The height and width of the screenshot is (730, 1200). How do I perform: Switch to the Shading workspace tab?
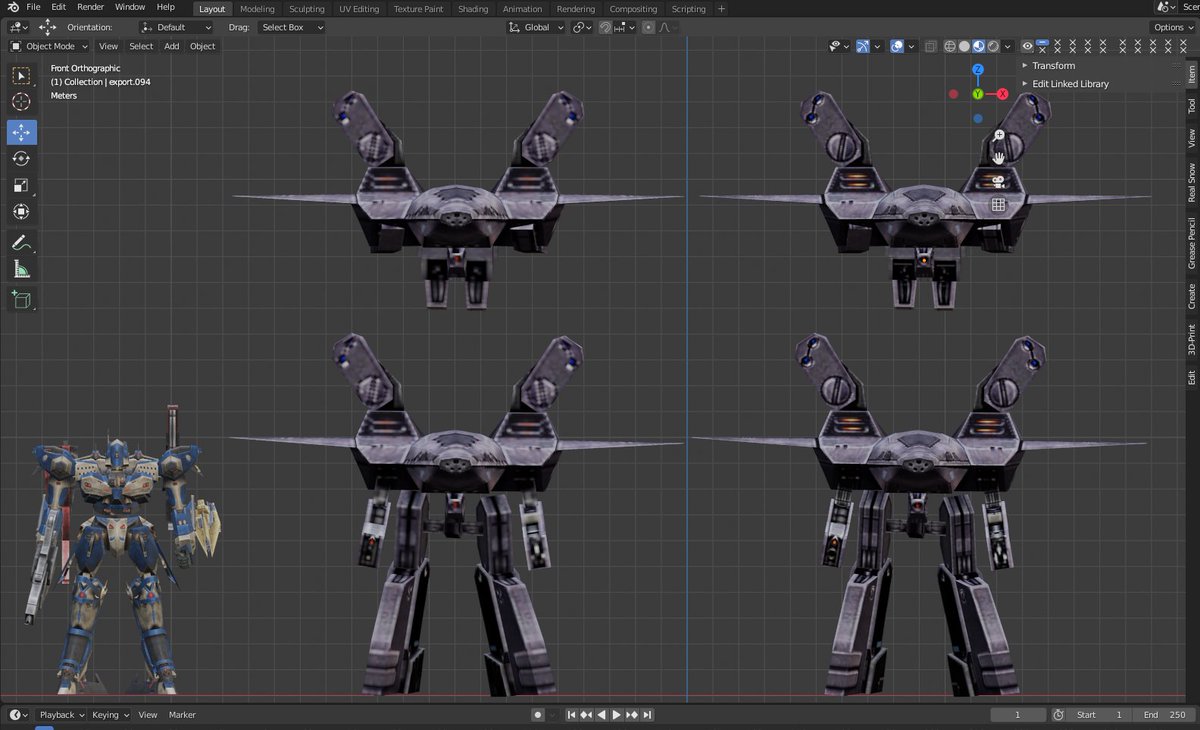click(473, 9)
